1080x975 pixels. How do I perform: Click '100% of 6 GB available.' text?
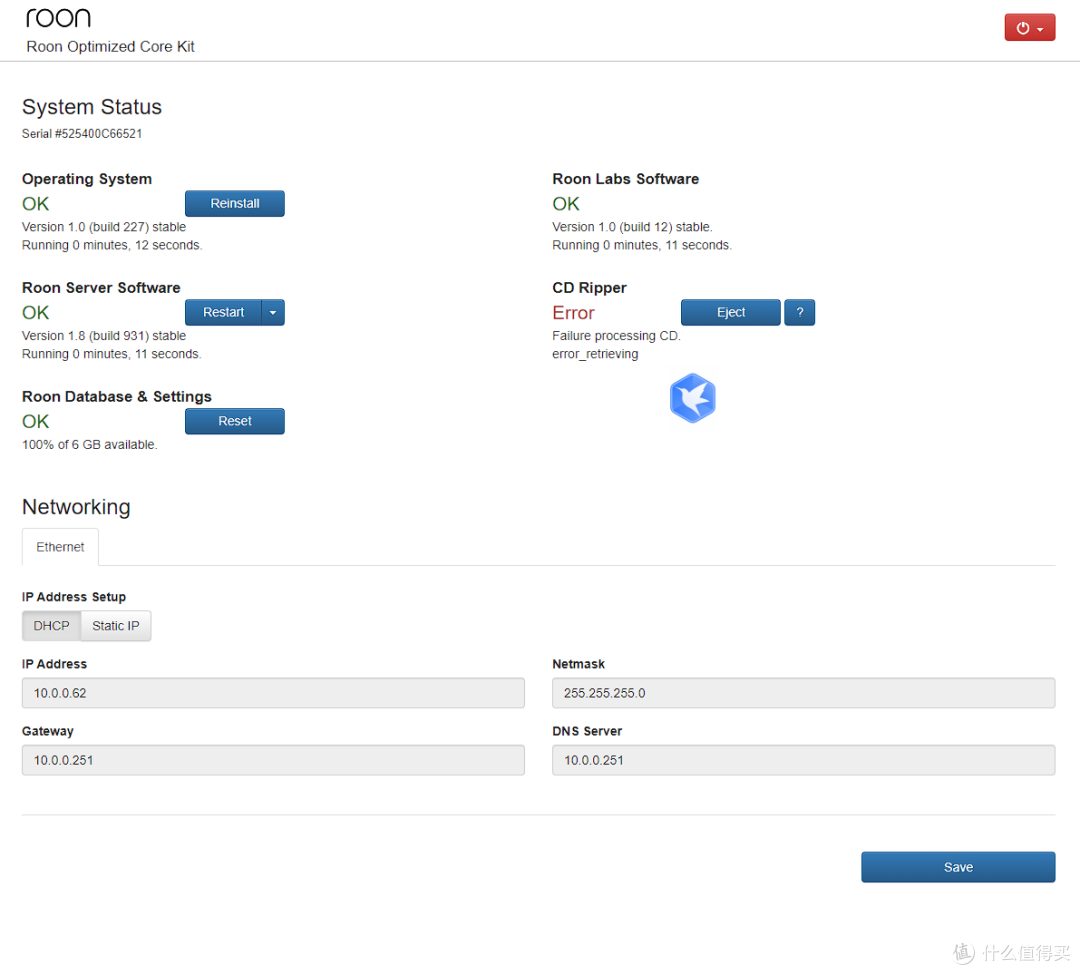click(x=90, y=444)
